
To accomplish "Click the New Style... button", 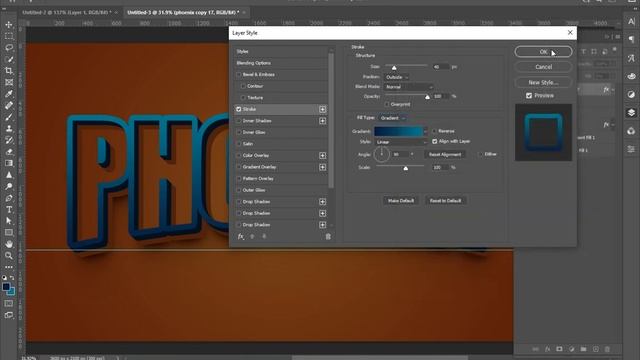I will click(543, 82).
